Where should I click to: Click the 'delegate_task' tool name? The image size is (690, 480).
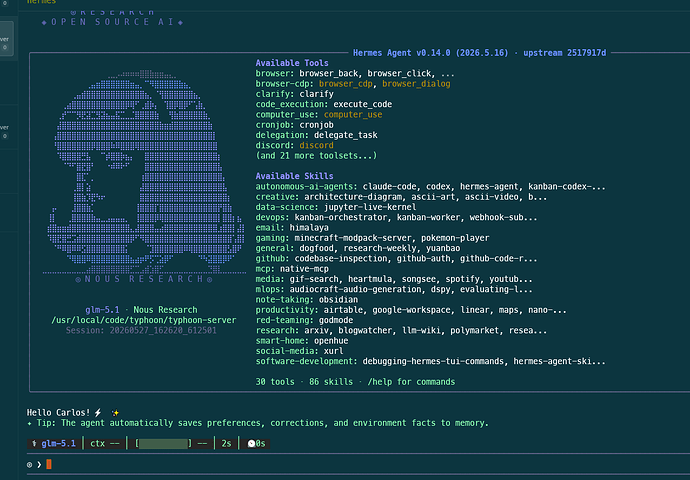coord(345,135)
